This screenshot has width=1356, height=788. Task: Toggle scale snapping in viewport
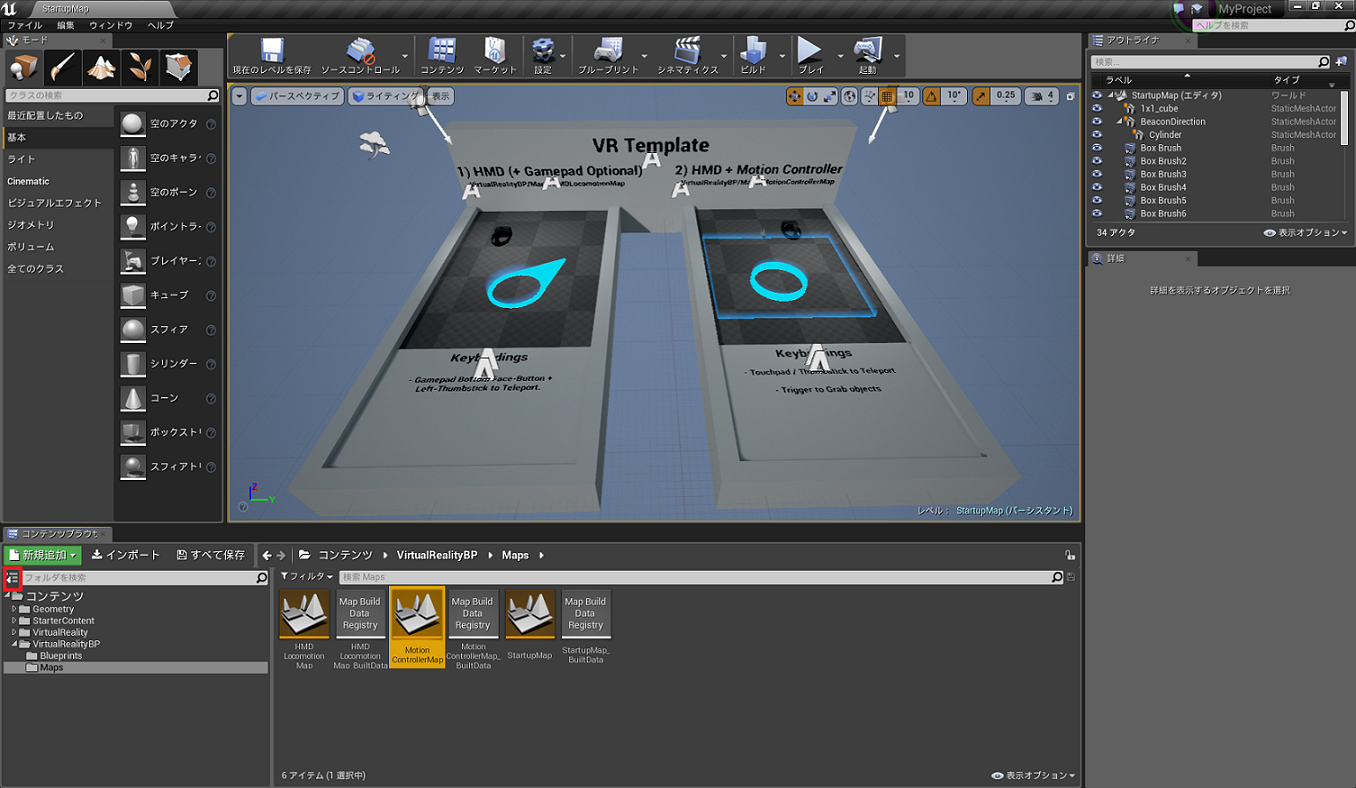coord(980,96)
